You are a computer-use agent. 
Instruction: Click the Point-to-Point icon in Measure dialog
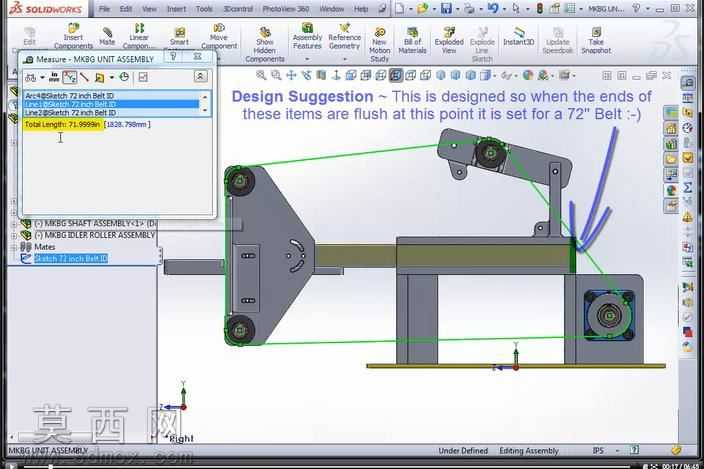(84, 77)
